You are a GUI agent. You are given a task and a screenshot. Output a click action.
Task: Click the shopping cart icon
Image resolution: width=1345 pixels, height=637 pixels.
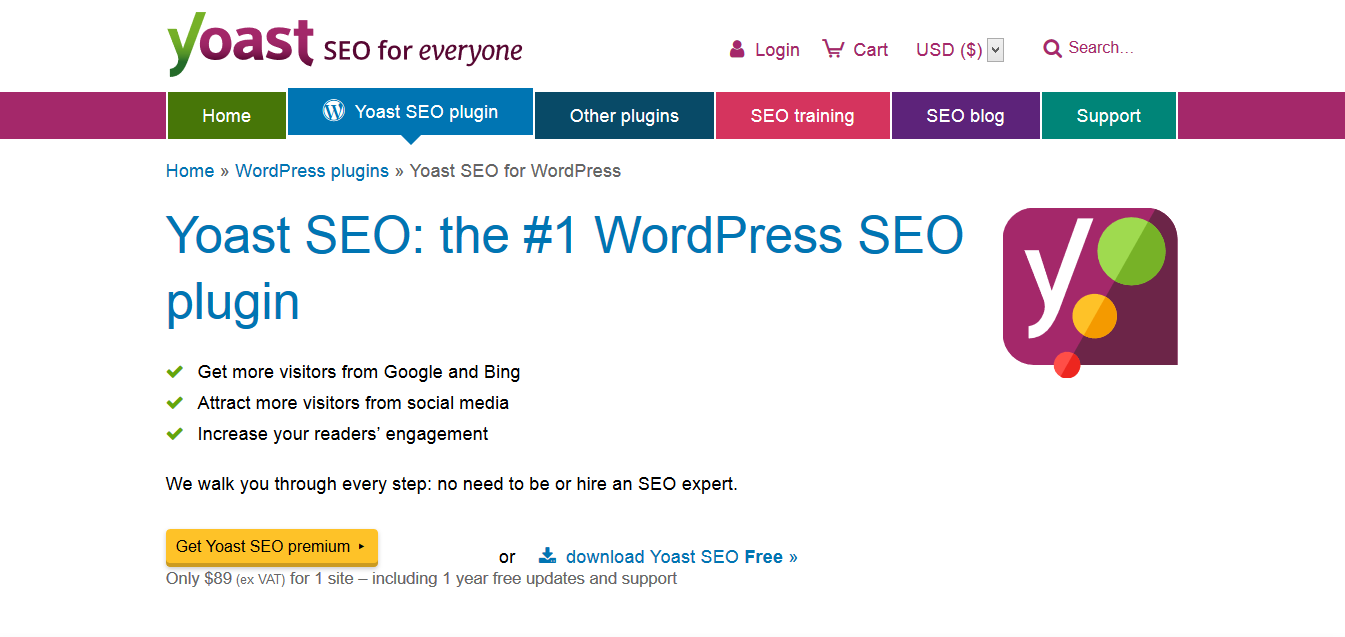click(x=833, y=48)
